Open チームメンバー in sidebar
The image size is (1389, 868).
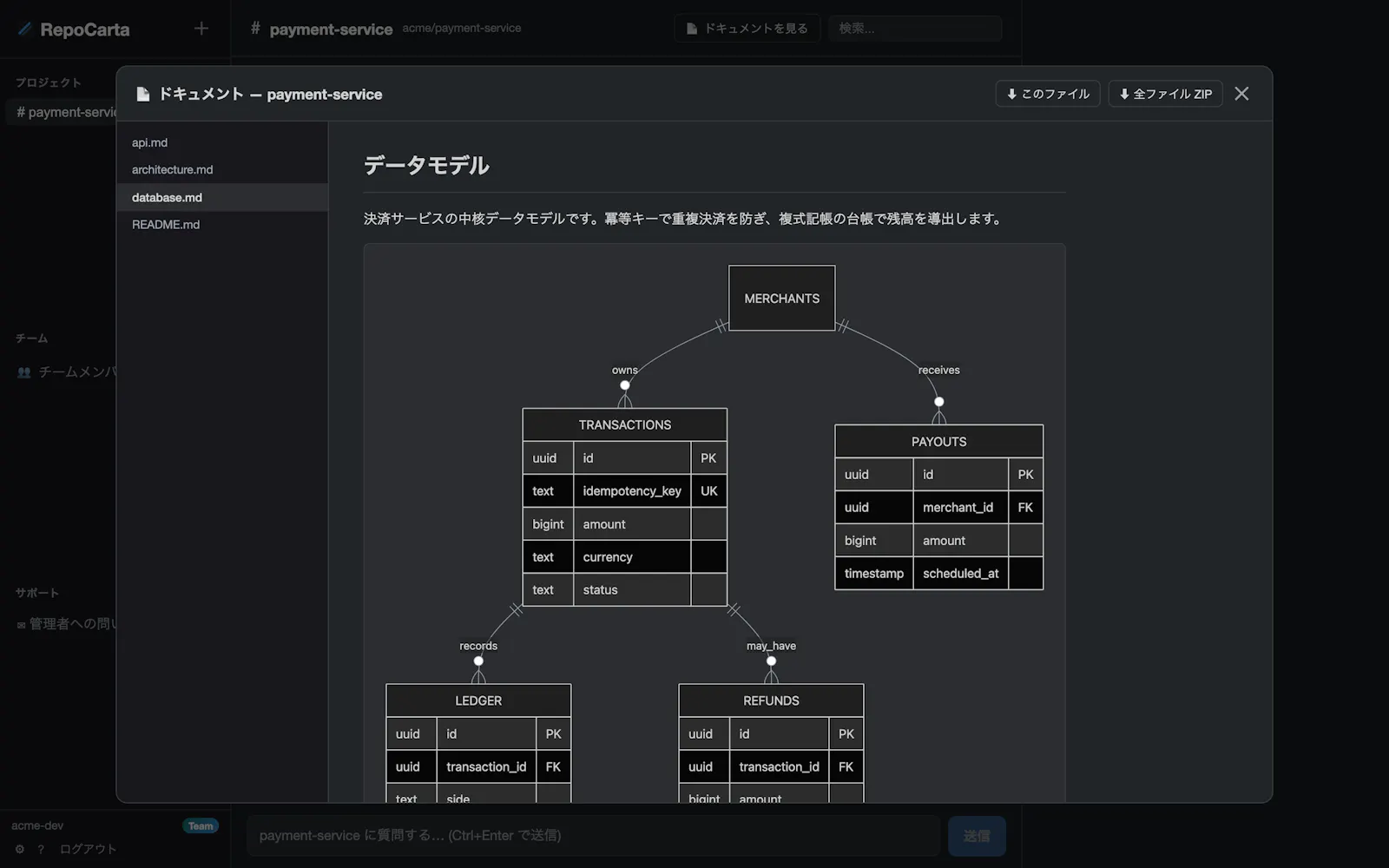point(67,372)
